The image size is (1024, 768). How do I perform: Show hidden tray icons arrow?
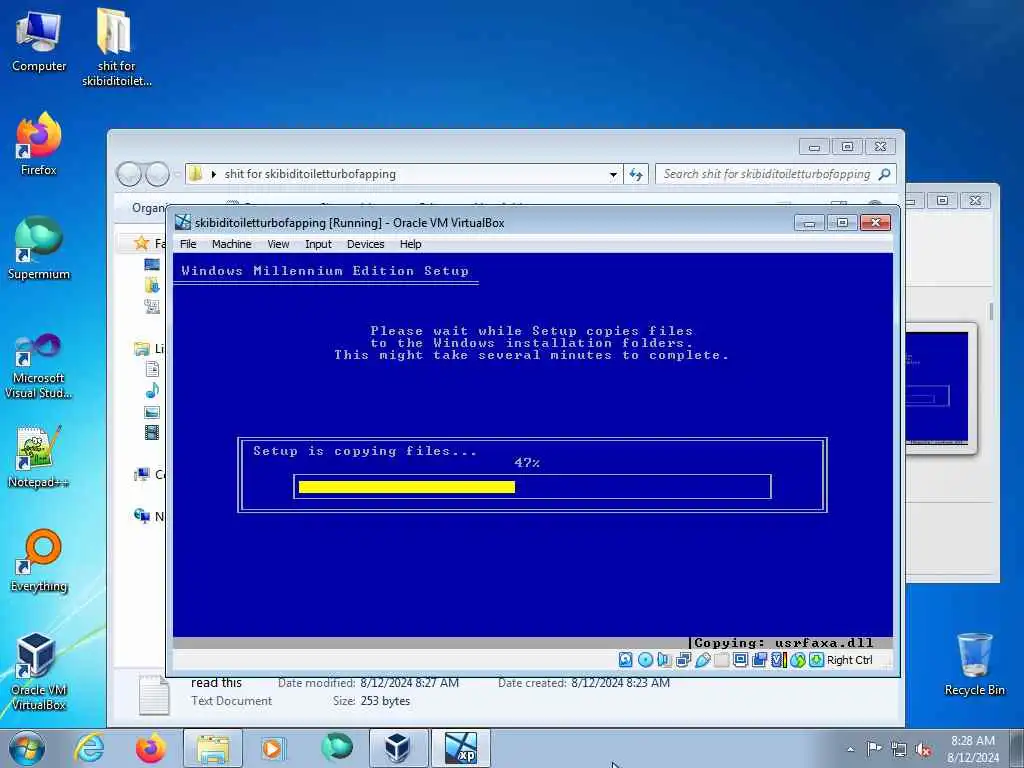850,749
